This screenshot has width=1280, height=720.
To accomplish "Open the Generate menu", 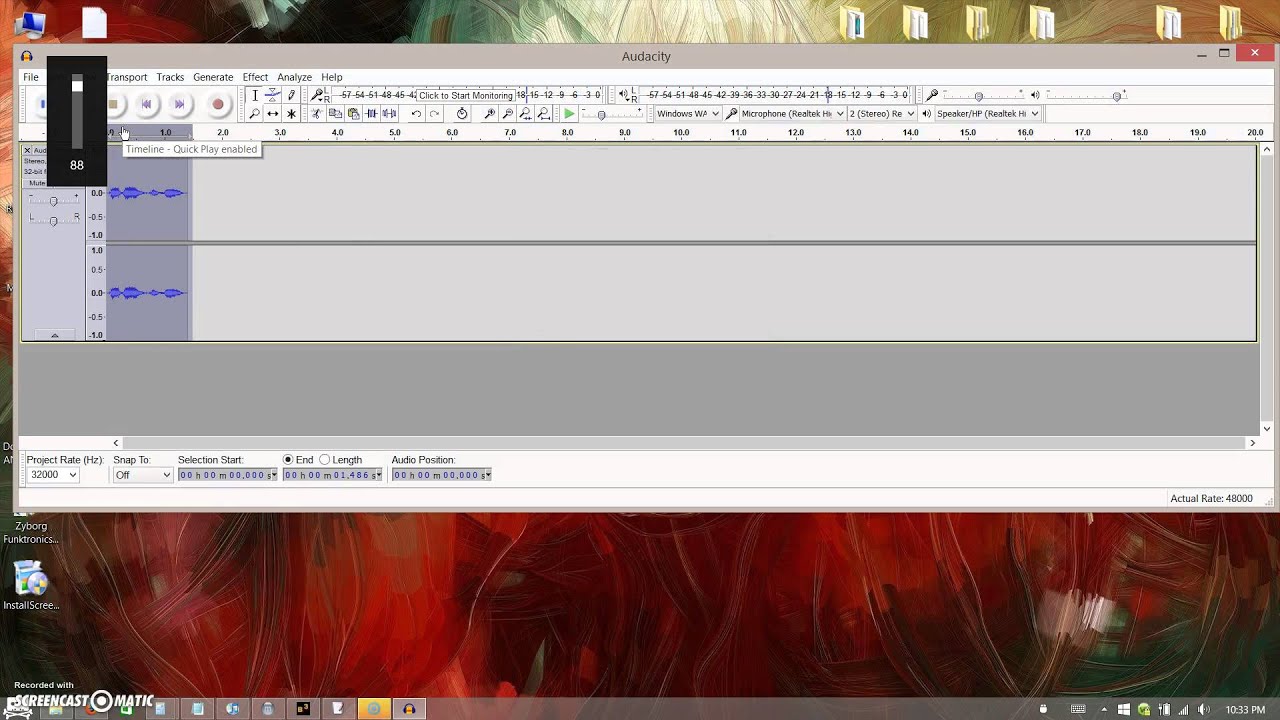I will click(213, 77).
